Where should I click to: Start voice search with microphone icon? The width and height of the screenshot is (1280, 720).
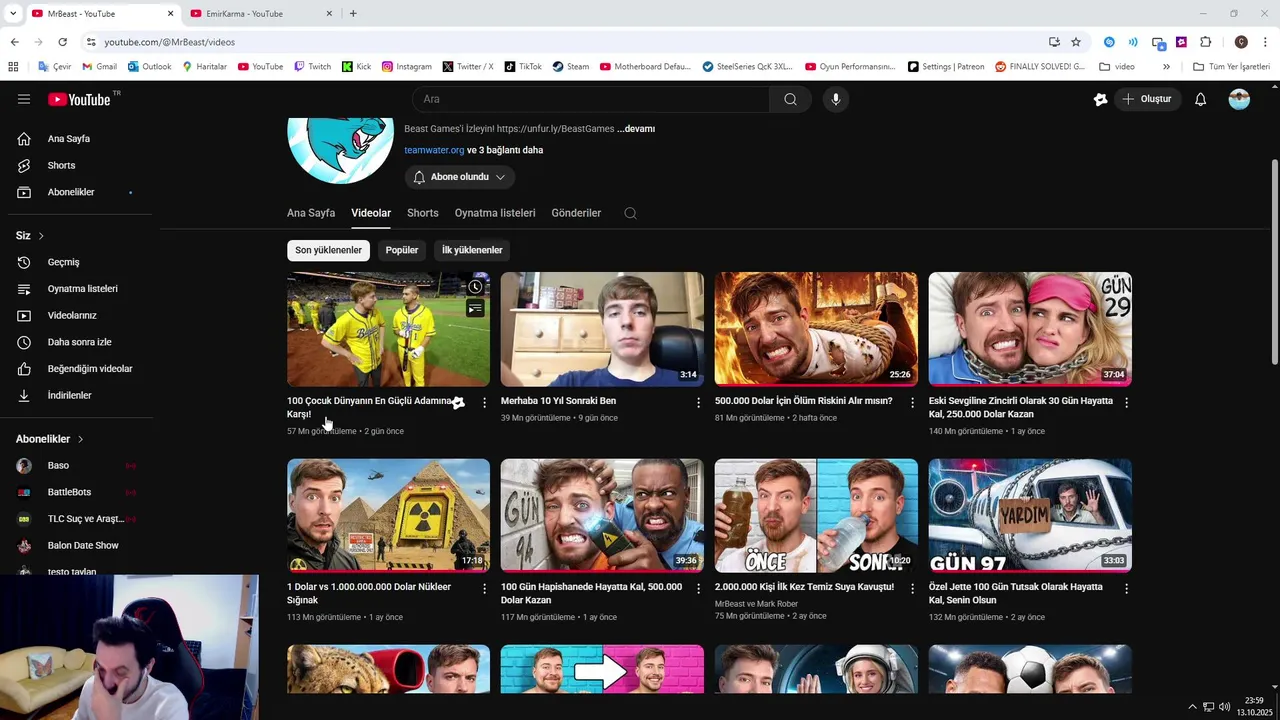836,99
